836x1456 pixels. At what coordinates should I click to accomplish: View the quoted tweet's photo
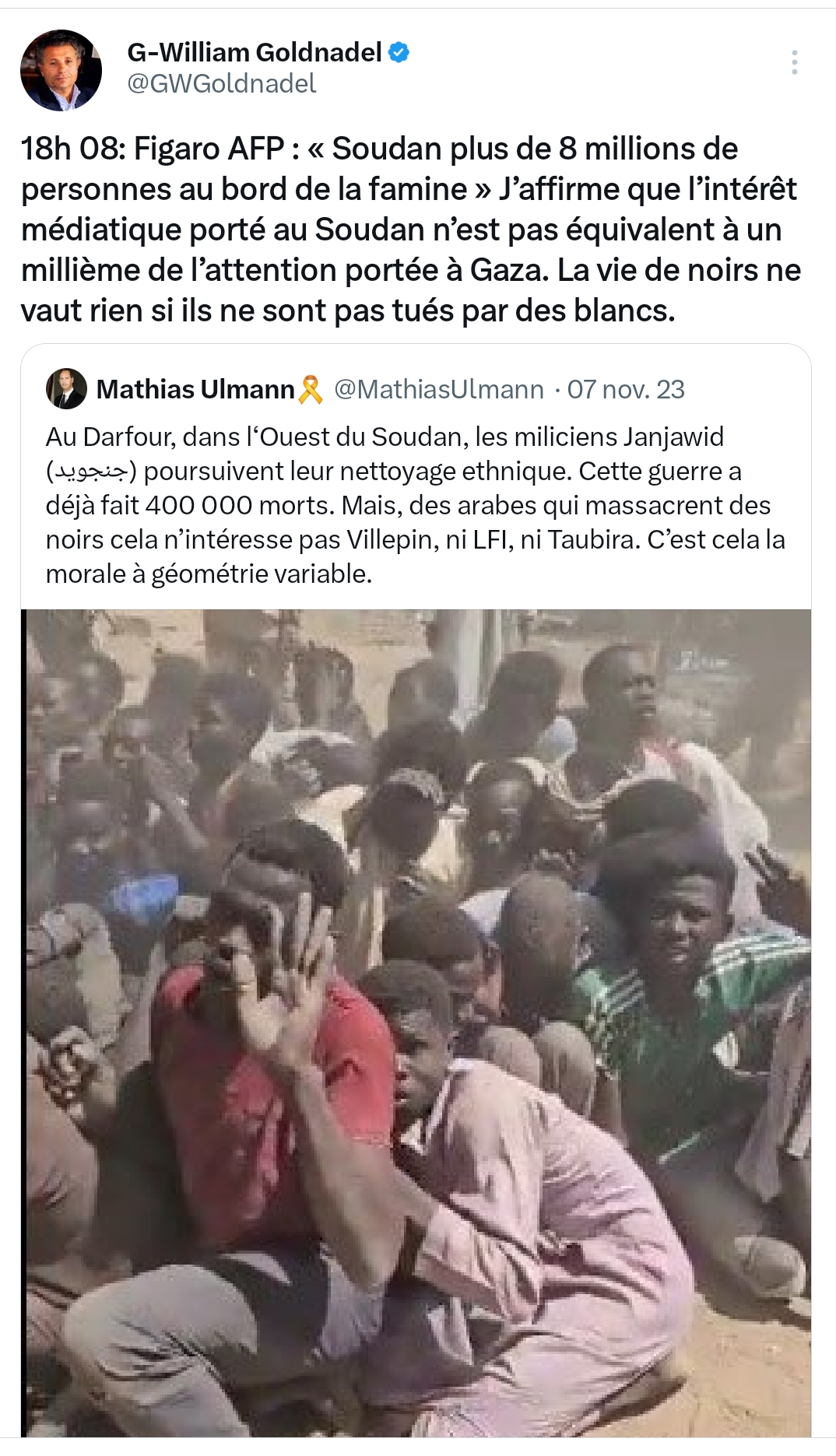click(416, 1023)
